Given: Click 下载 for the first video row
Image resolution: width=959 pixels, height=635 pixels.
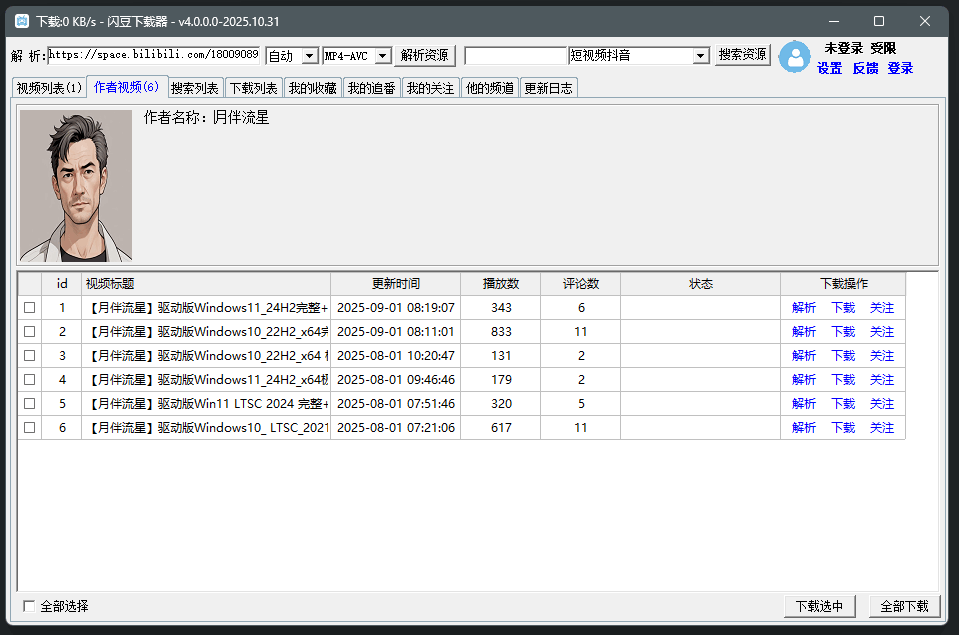Looking at the screenshot, I should [842, 307].
